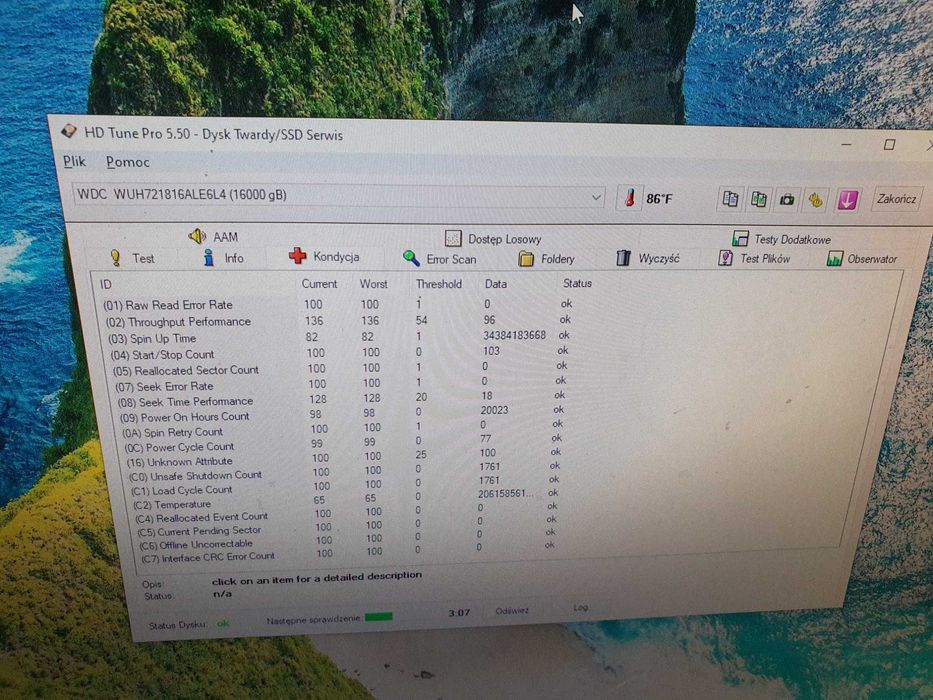Switch to the Foldery tab
The image size is (933, 700).
[546, 259]
